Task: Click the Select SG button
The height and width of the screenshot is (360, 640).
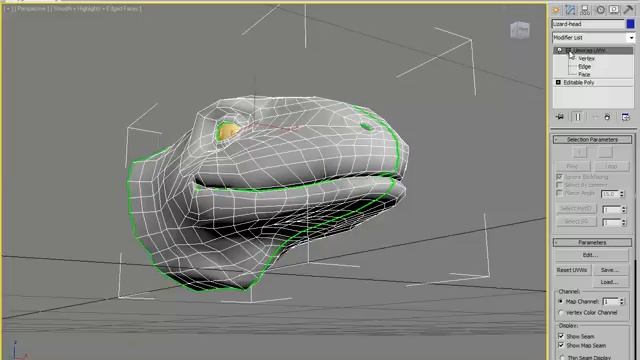Action: click(x=576, y=222)
